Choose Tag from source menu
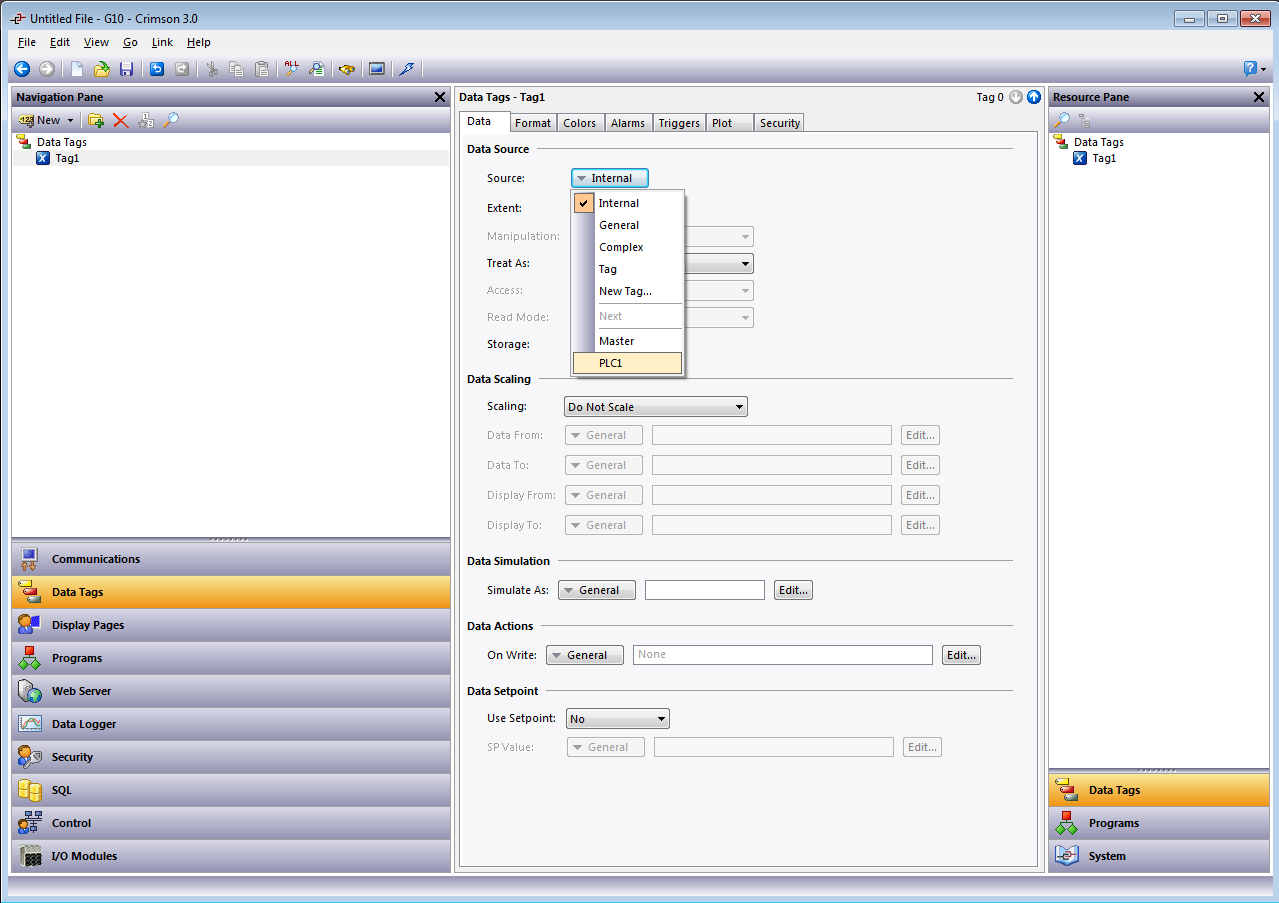The image size is (1279, 903). tap(627, 269)
